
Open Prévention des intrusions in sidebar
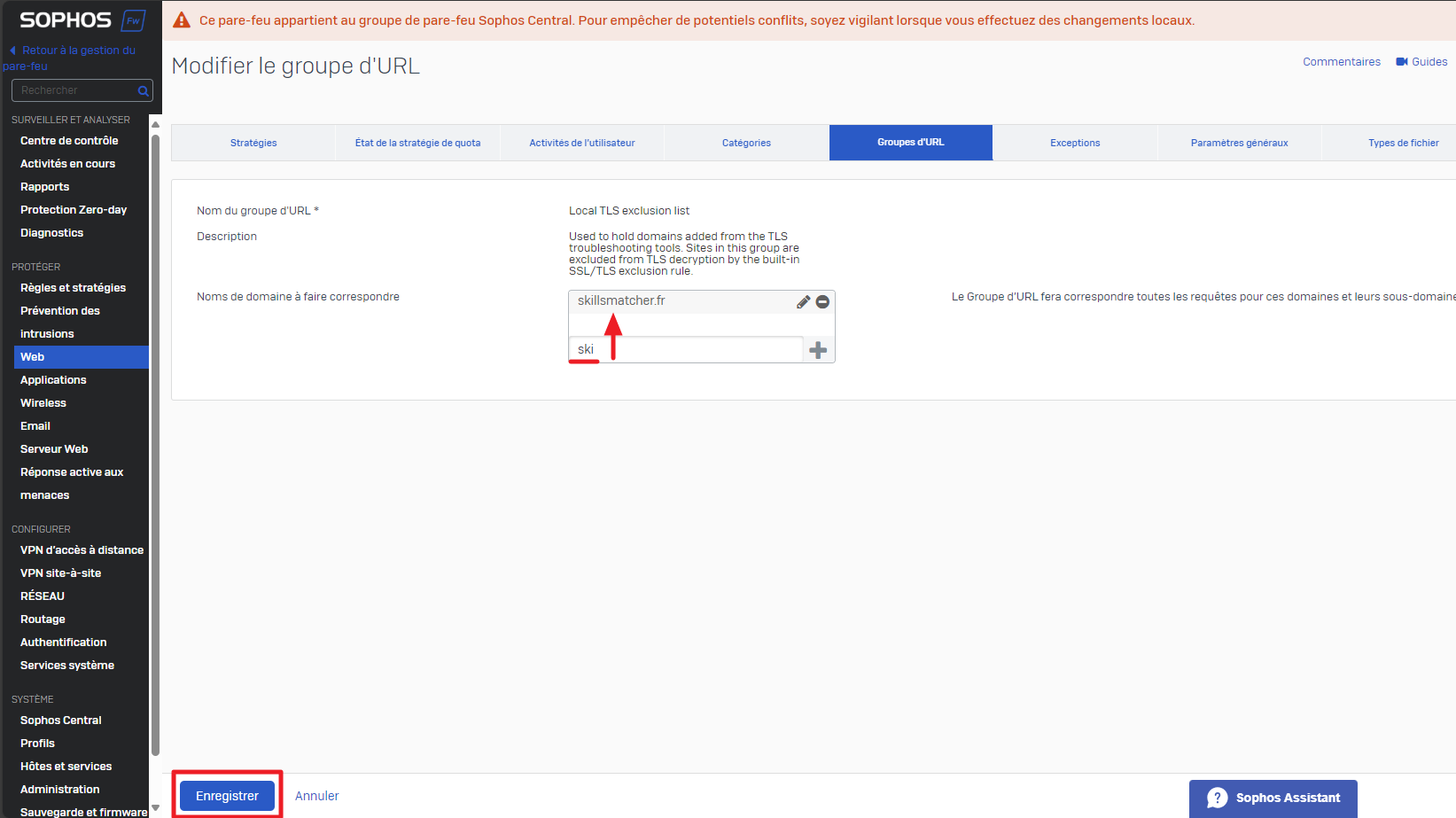(x=60, y=323)
